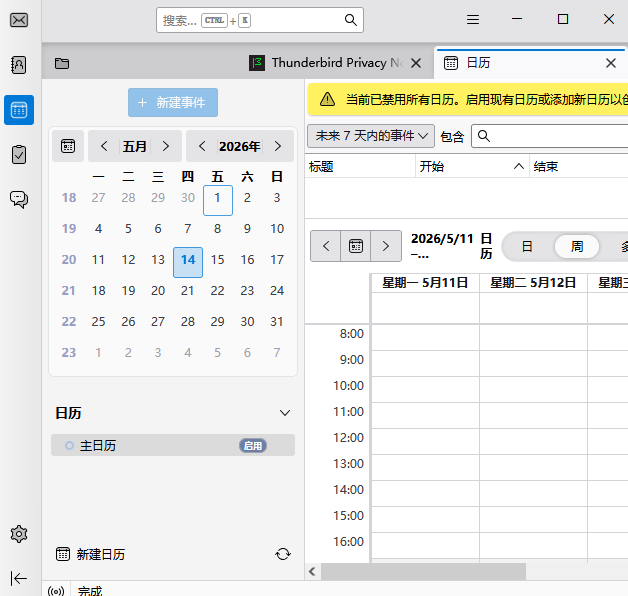628x596 pixels.
Task: Open the Address Book icon
Action: pyautogui.click(x=19, y=65)
